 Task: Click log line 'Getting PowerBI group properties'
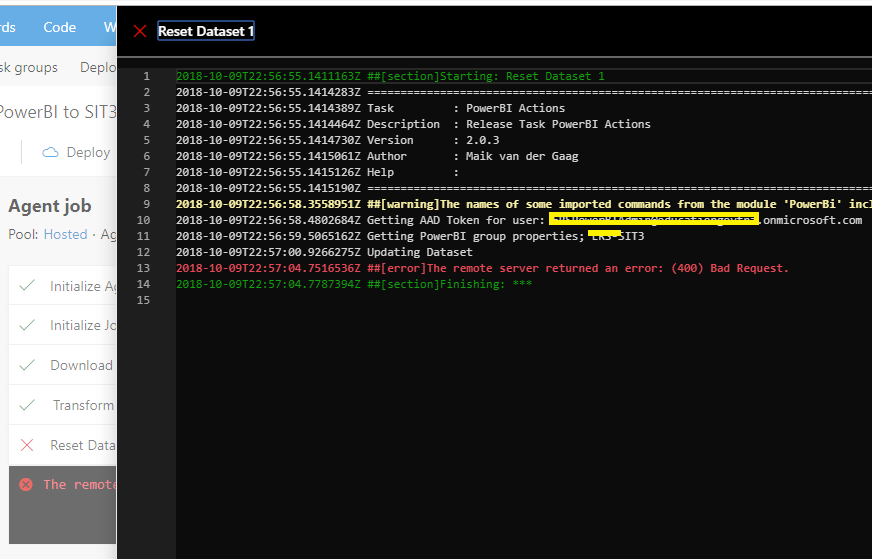point(410,236)
